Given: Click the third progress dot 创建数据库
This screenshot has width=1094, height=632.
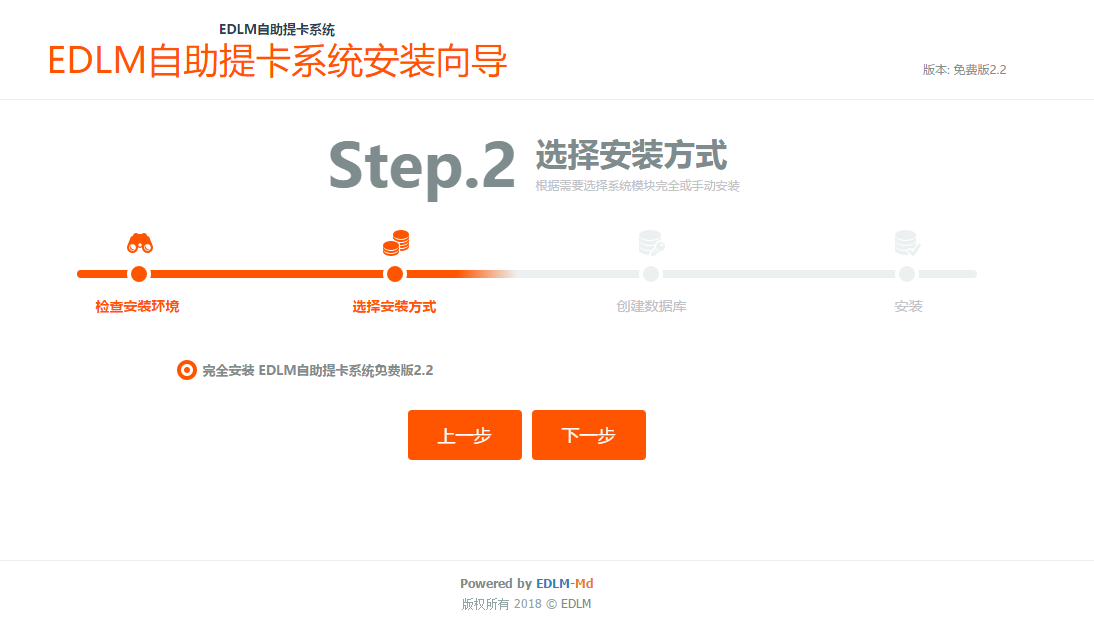Looking at the screenshot, I should (x=651, y=274).
